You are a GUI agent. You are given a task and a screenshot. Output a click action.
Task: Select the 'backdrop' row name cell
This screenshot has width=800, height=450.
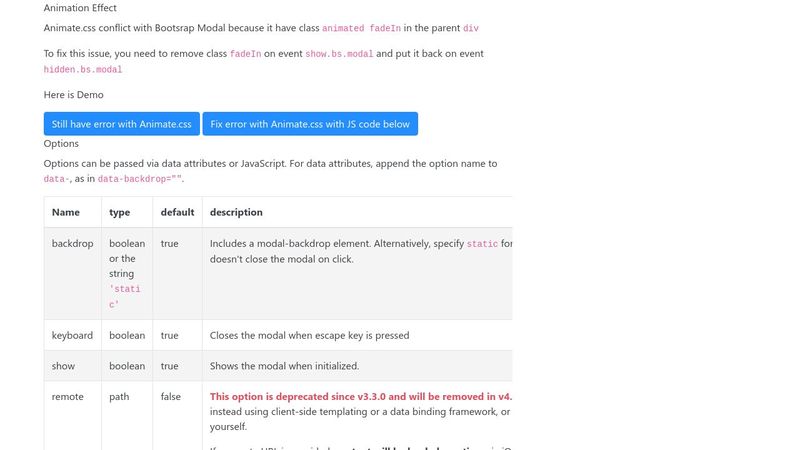tap(72, 273)
